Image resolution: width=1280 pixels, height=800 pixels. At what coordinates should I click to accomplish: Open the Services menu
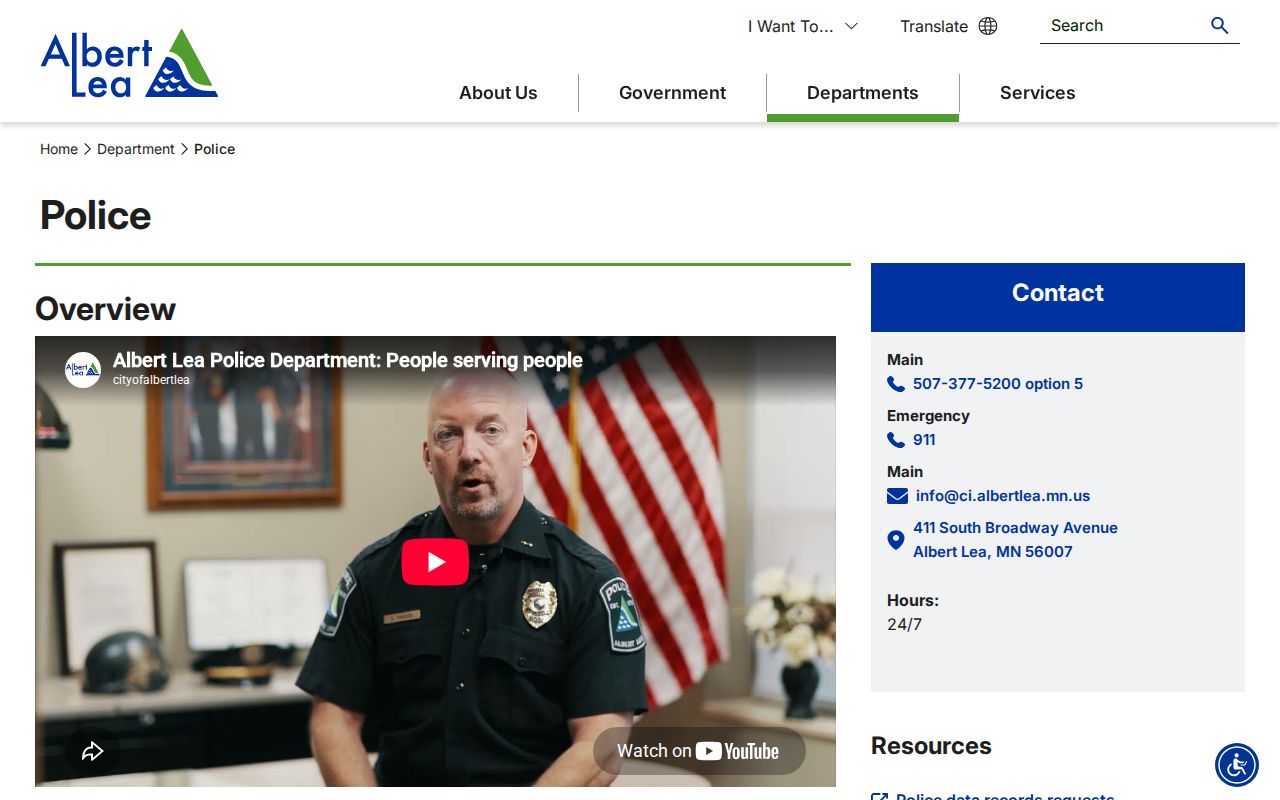click(x=1038, y=93)
